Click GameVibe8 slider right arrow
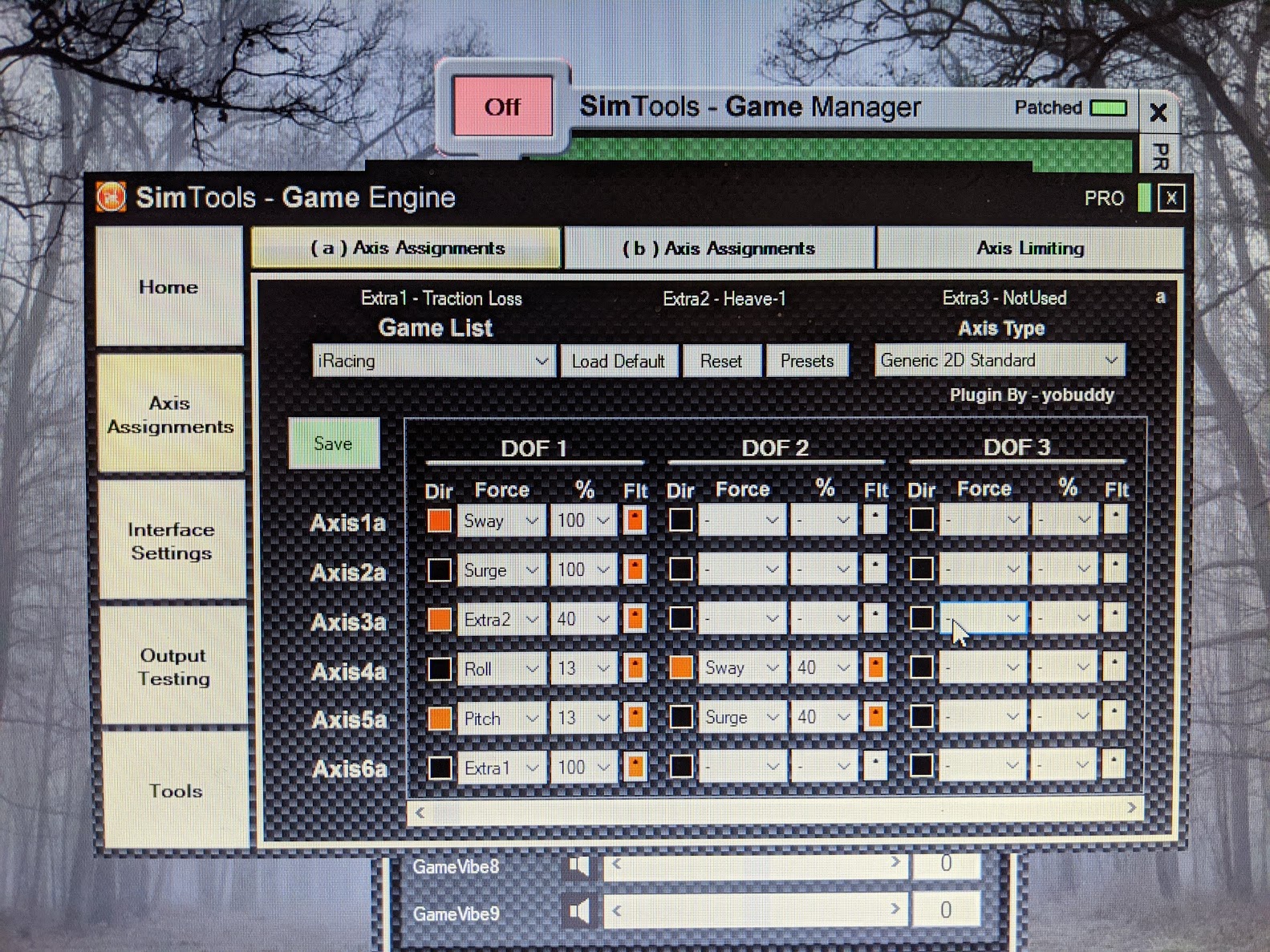This screenshot has height=952, width=1270. [896, 864]
